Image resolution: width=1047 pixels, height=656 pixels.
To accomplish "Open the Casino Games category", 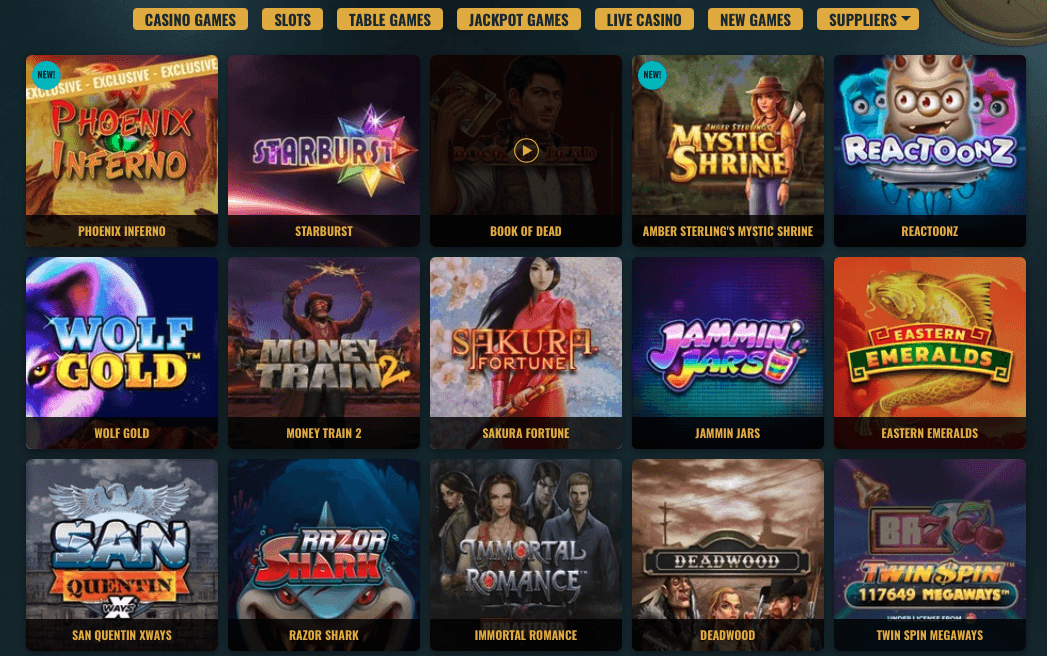I will click(x=190, y=19).
